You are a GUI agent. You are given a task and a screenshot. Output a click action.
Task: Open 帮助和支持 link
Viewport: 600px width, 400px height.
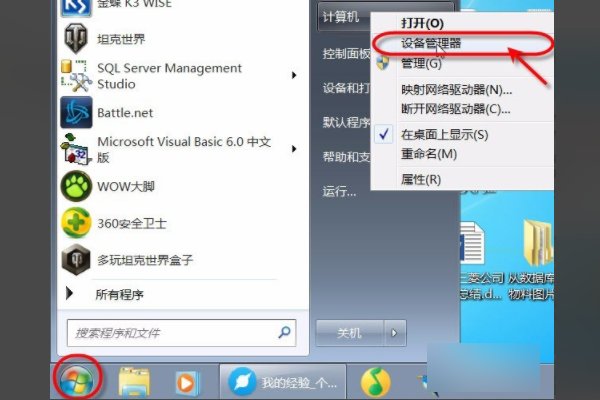346,157
